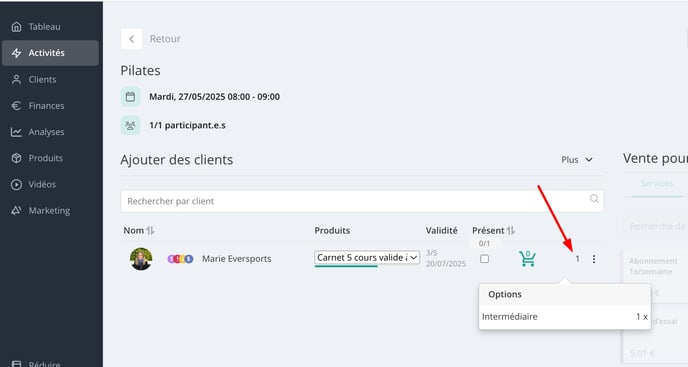Expand the Plus dropdown
The image size is (688, 367).
tap(577, 160)
